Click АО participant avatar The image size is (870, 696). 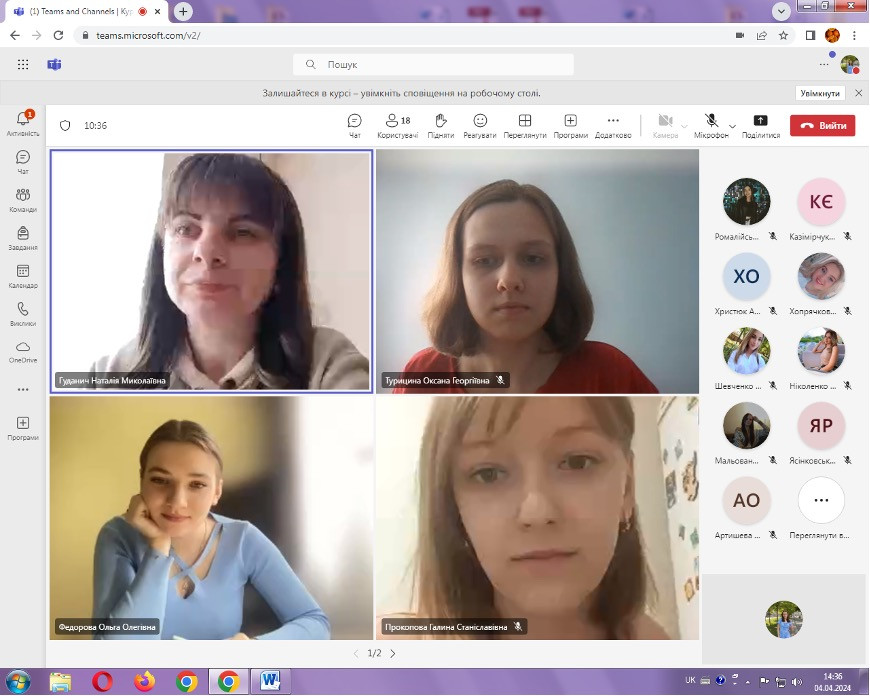click(746, 500)
